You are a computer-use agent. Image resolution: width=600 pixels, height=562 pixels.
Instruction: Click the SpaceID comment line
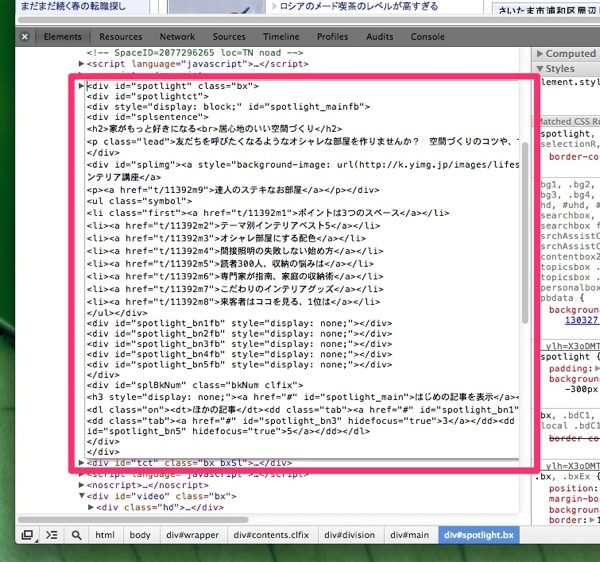pos(195,53)
